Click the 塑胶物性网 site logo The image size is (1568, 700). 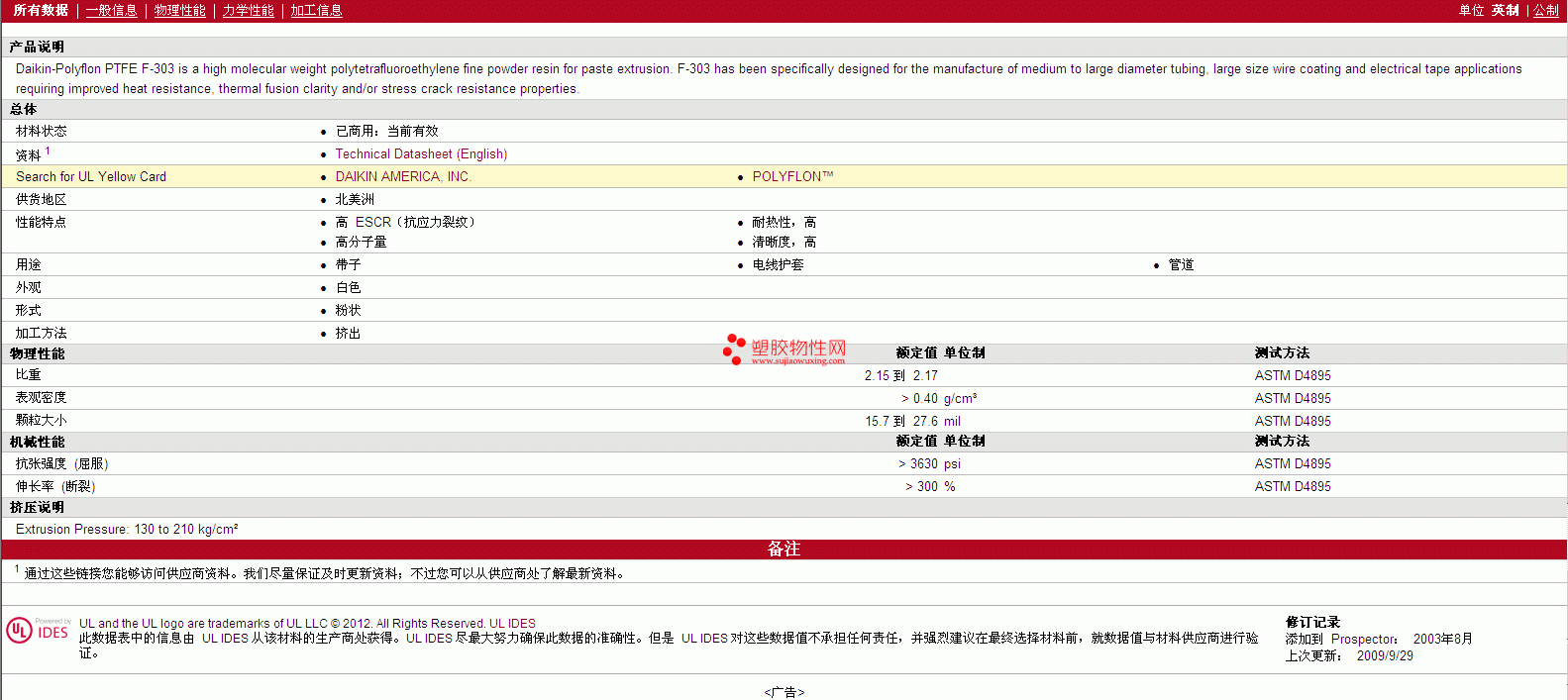coord(784,350)
